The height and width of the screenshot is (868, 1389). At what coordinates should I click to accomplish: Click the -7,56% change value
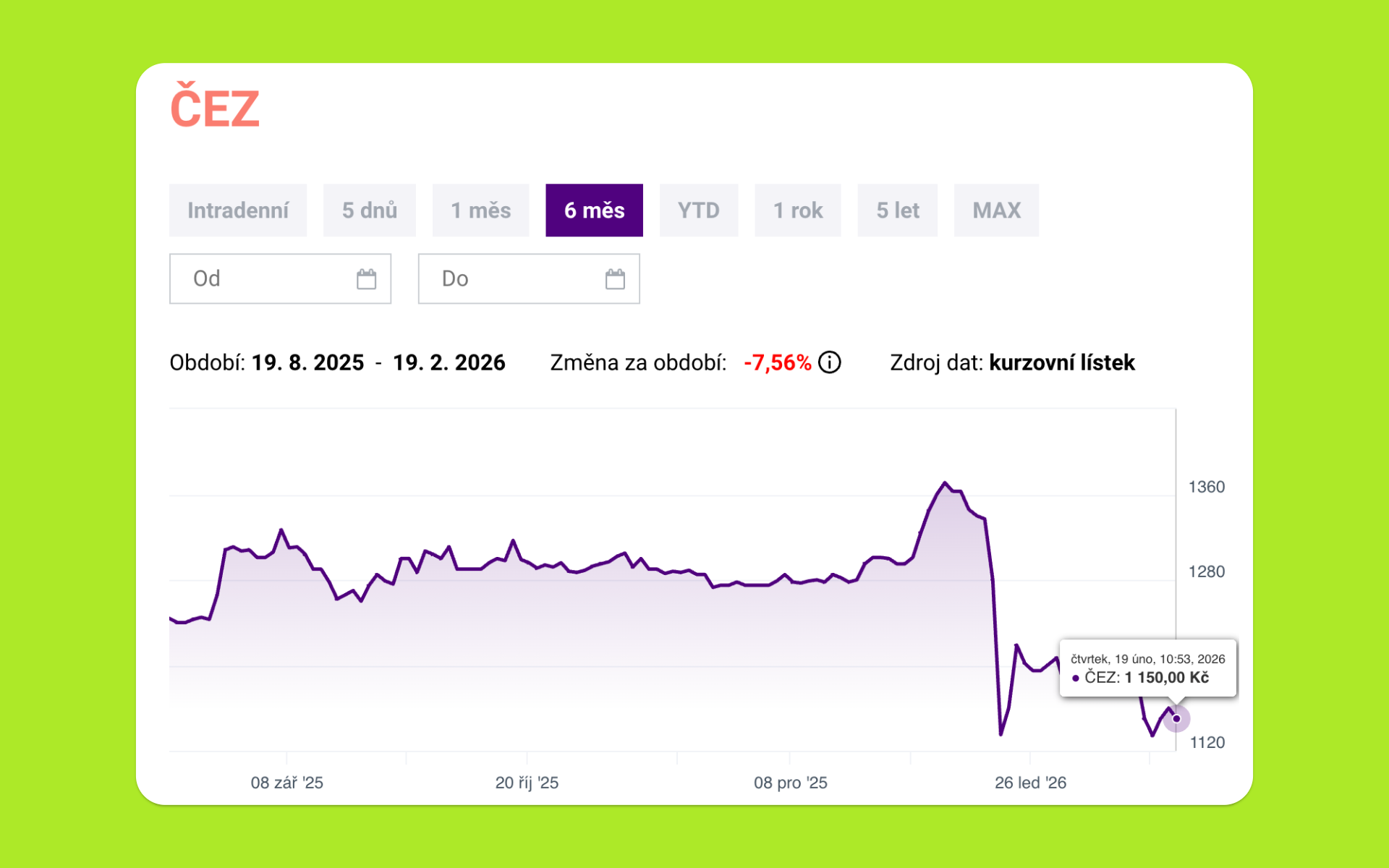click(778, 362)
